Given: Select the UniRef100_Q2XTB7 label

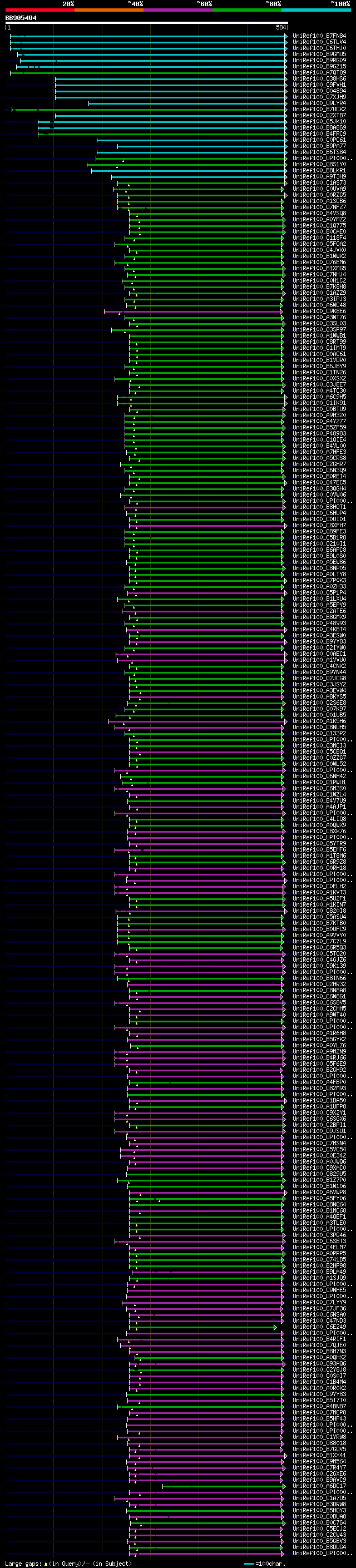Looking at the screenshot, I should [x=319, y=116].
